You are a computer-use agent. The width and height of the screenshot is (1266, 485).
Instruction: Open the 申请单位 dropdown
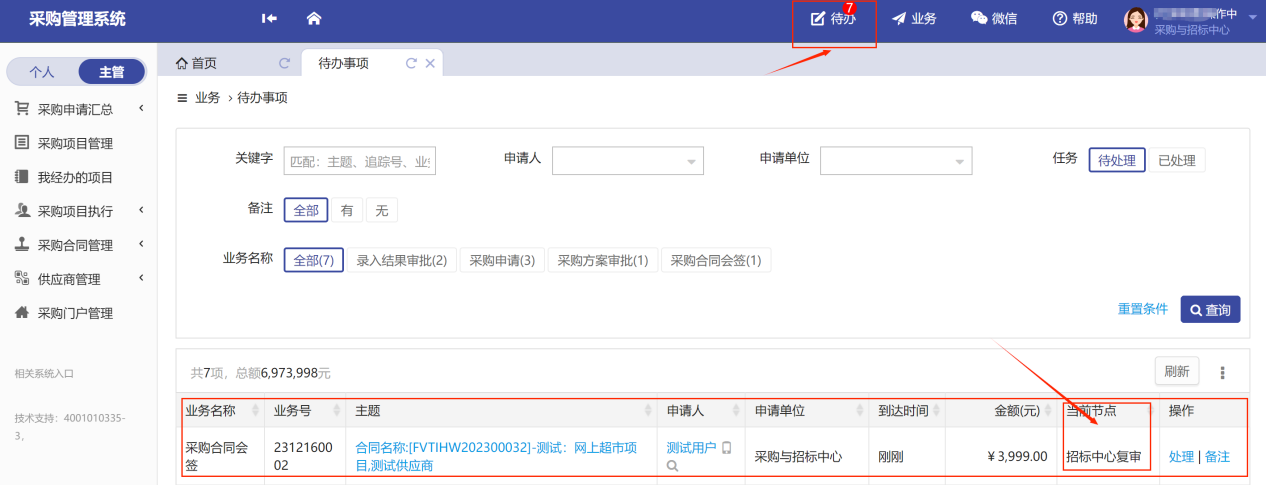tap(895, 161)
